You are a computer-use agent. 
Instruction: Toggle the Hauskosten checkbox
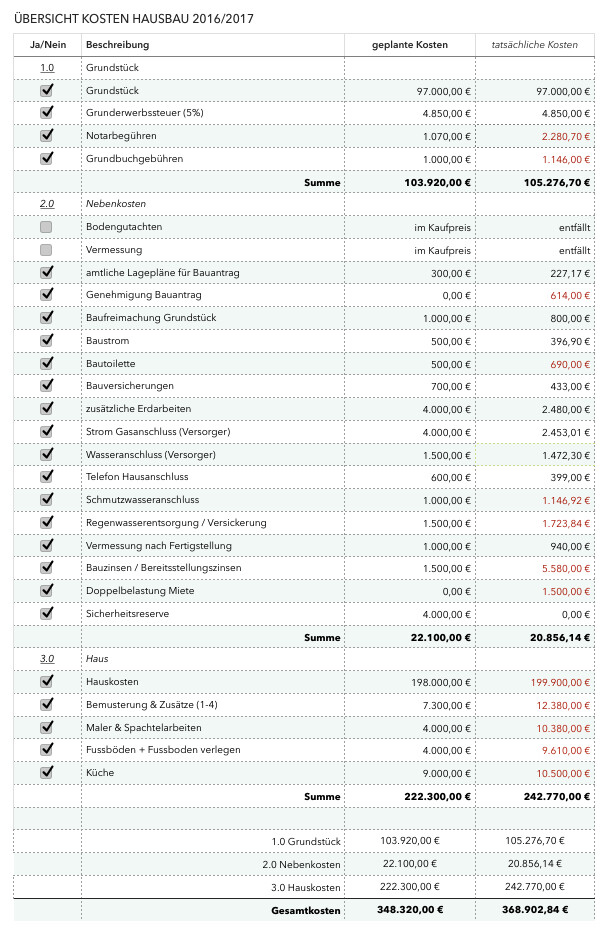click(x=46, y=681)
